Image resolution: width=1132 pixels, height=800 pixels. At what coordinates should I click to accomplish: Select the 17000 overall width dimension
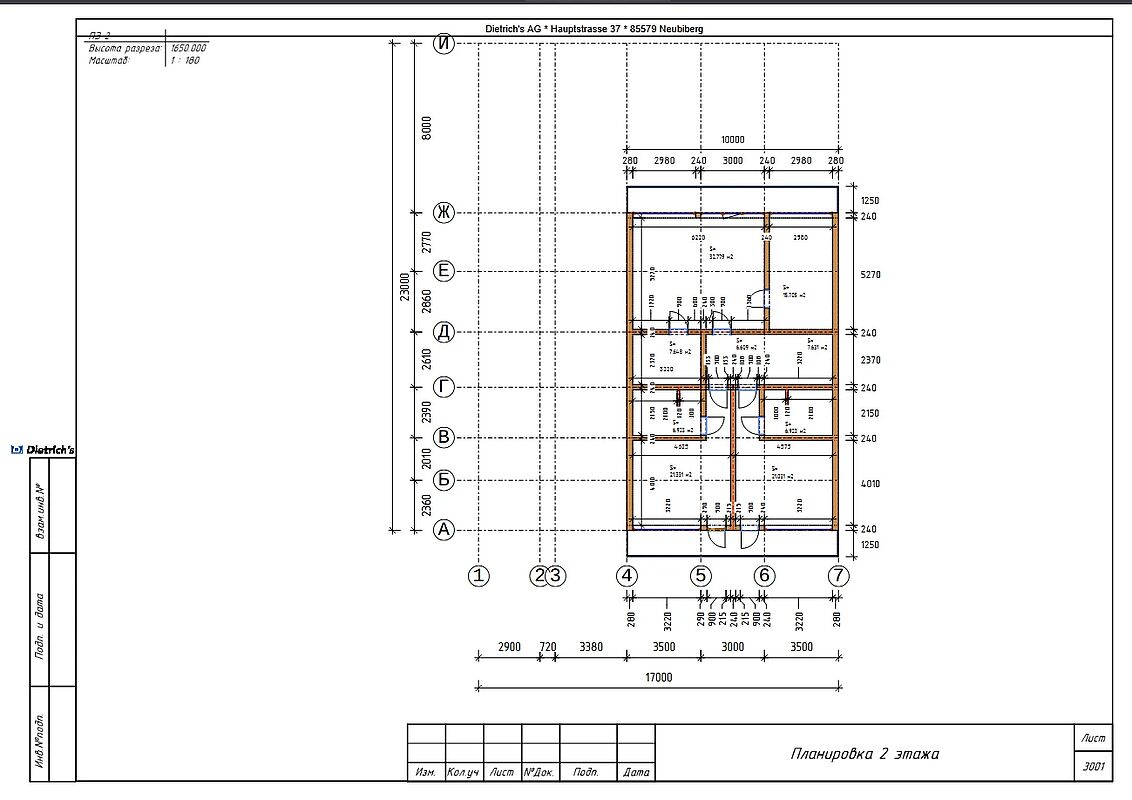[658, 677]
